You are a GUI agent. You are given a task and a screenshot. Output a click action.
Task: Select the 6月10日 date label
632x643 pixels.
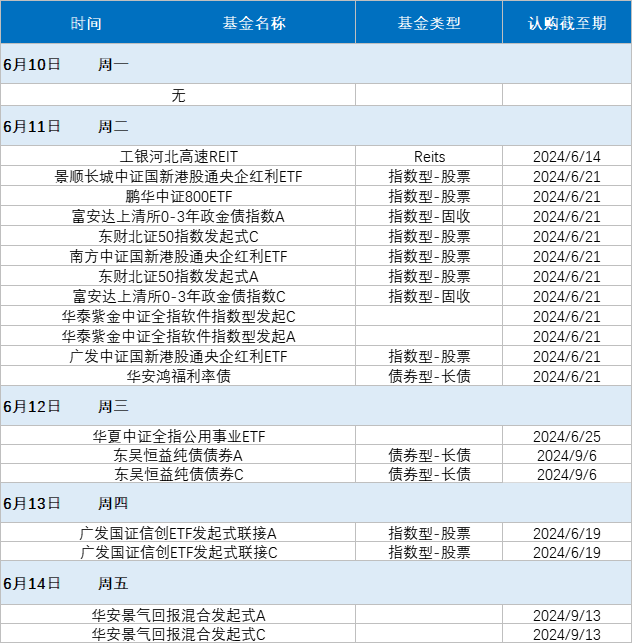click(32, 64)
